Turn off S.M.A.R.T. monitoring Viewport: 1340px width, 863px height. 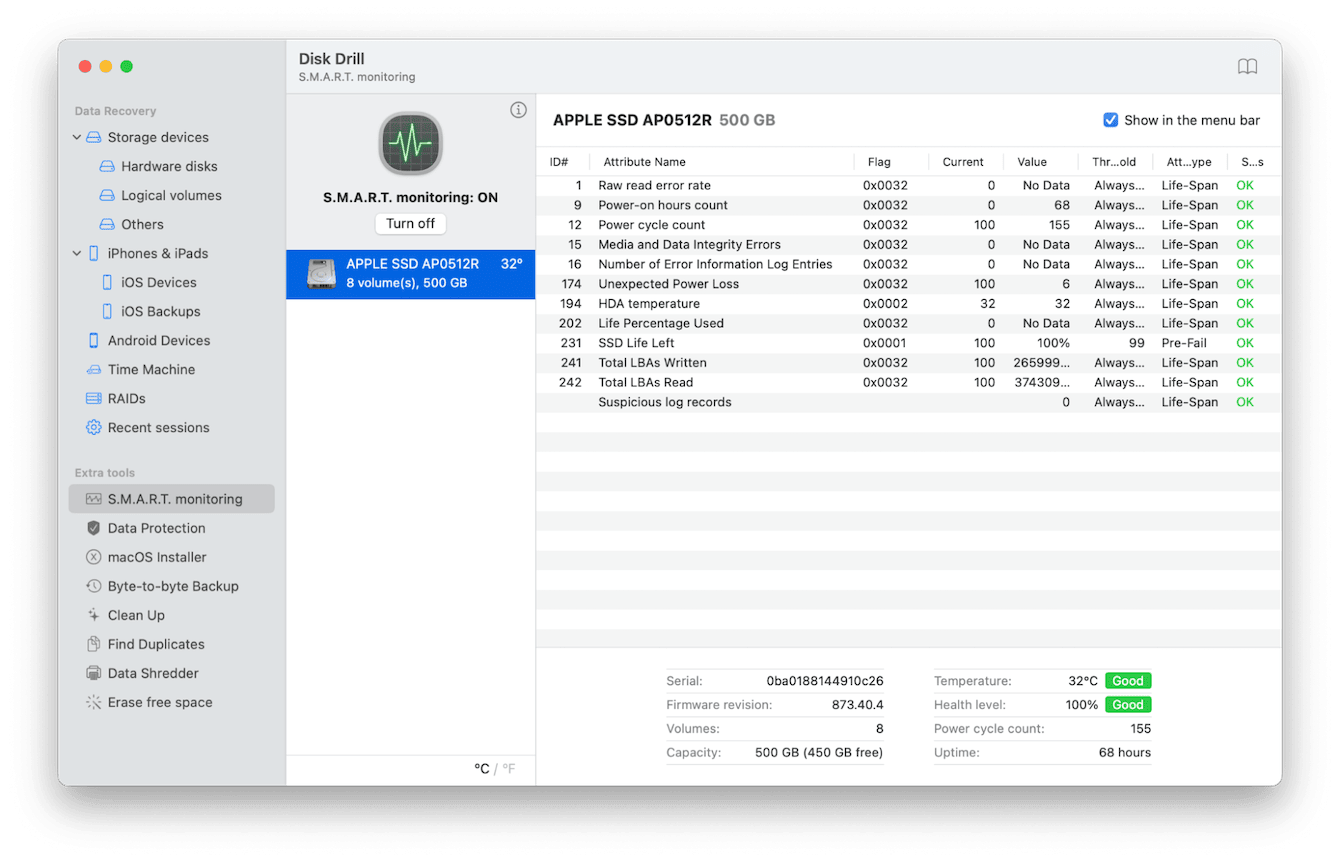coord(410,223)
